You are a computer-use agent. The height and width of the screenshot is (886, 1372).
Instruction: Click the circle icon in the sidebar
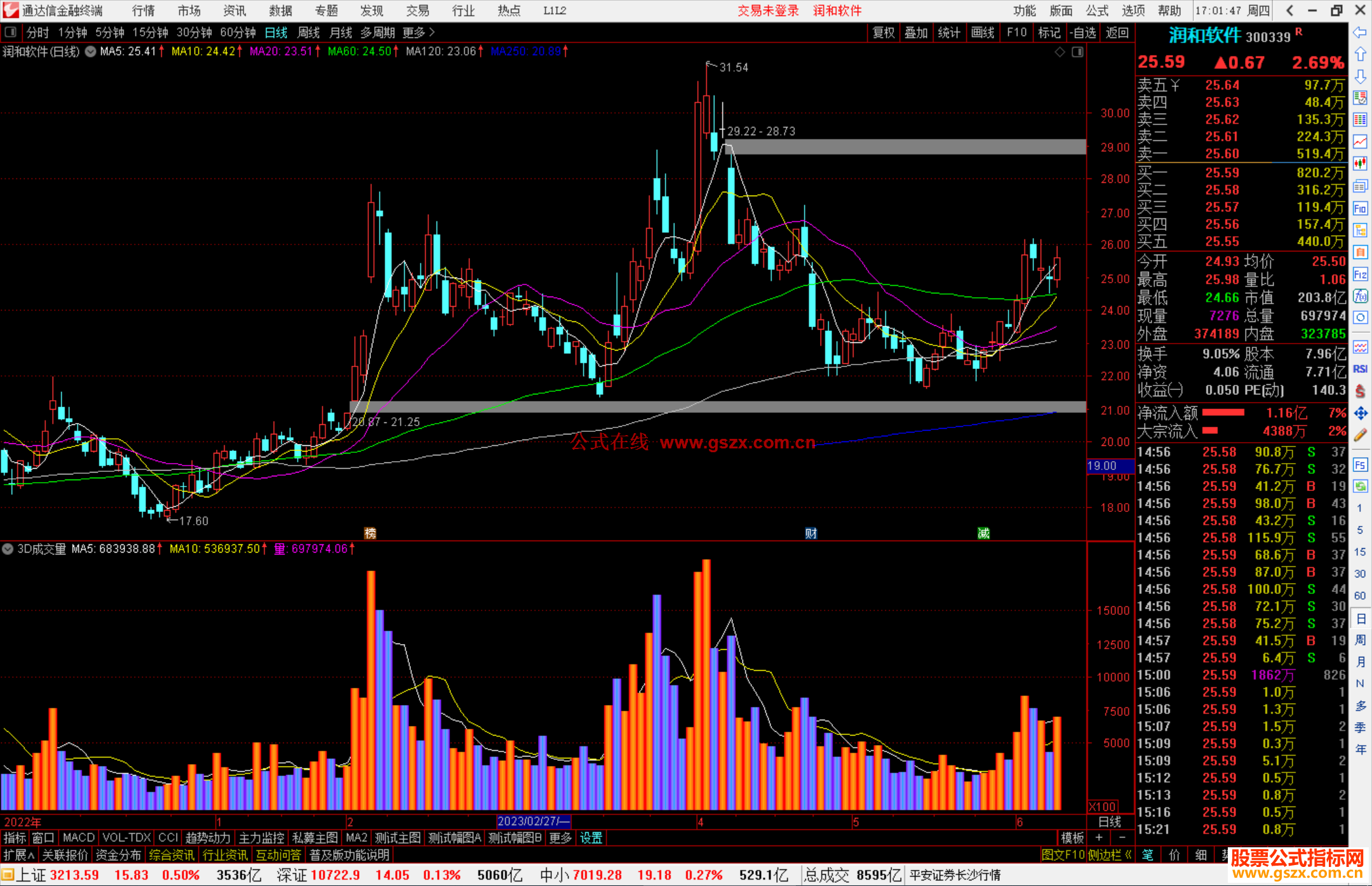[1360, 317]
